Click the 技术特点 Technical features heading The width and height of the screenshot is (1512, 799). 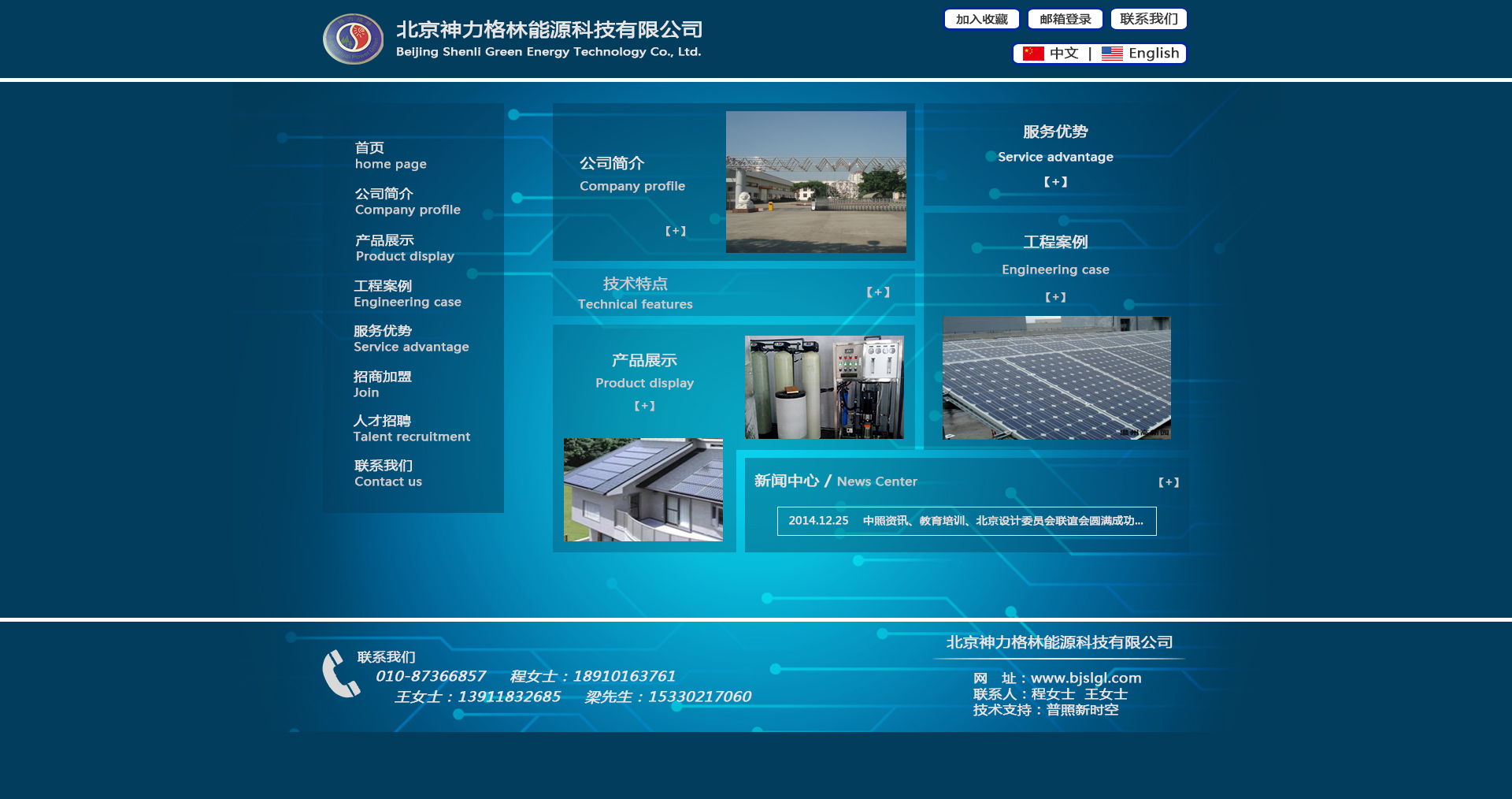636,293
